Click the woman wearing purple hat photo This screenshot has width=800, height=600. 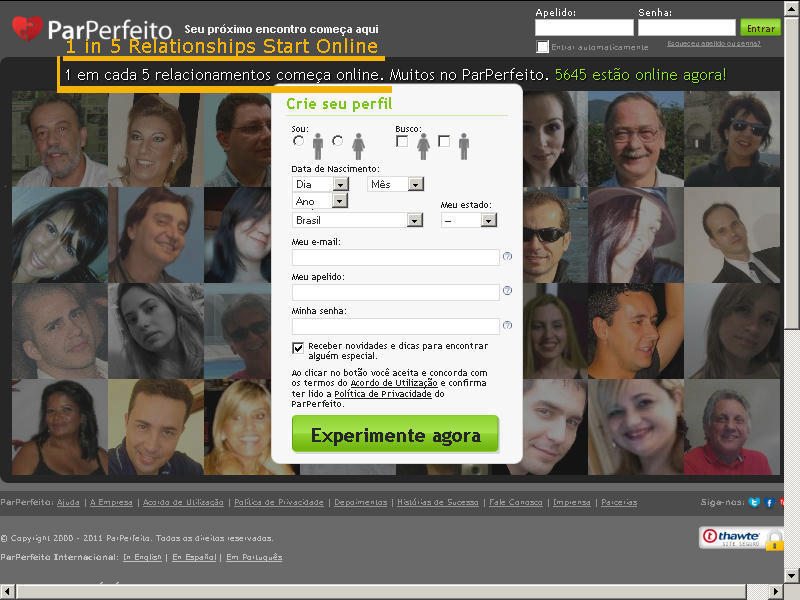[636, 235]
